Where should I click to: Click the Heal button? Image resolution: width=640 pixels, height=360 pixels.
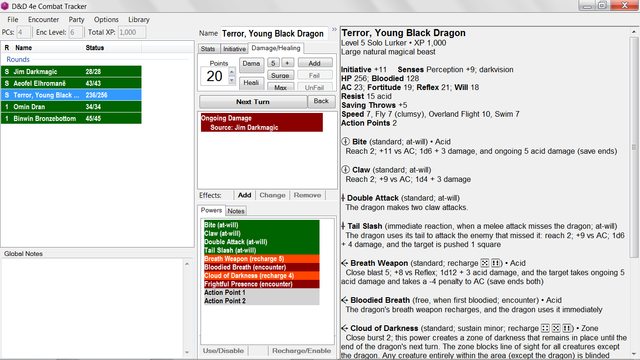click(x=251, y=82)
